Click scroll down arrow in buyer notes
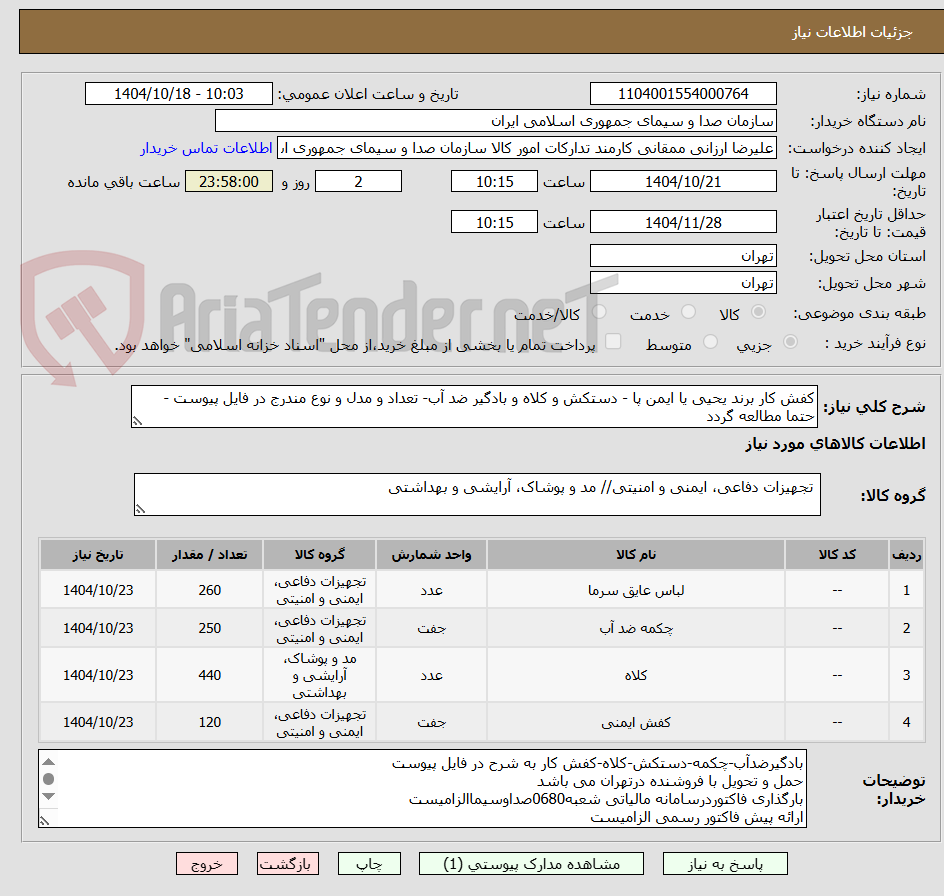The height and width of the screenshot is (896, 944). pos(49,796)
